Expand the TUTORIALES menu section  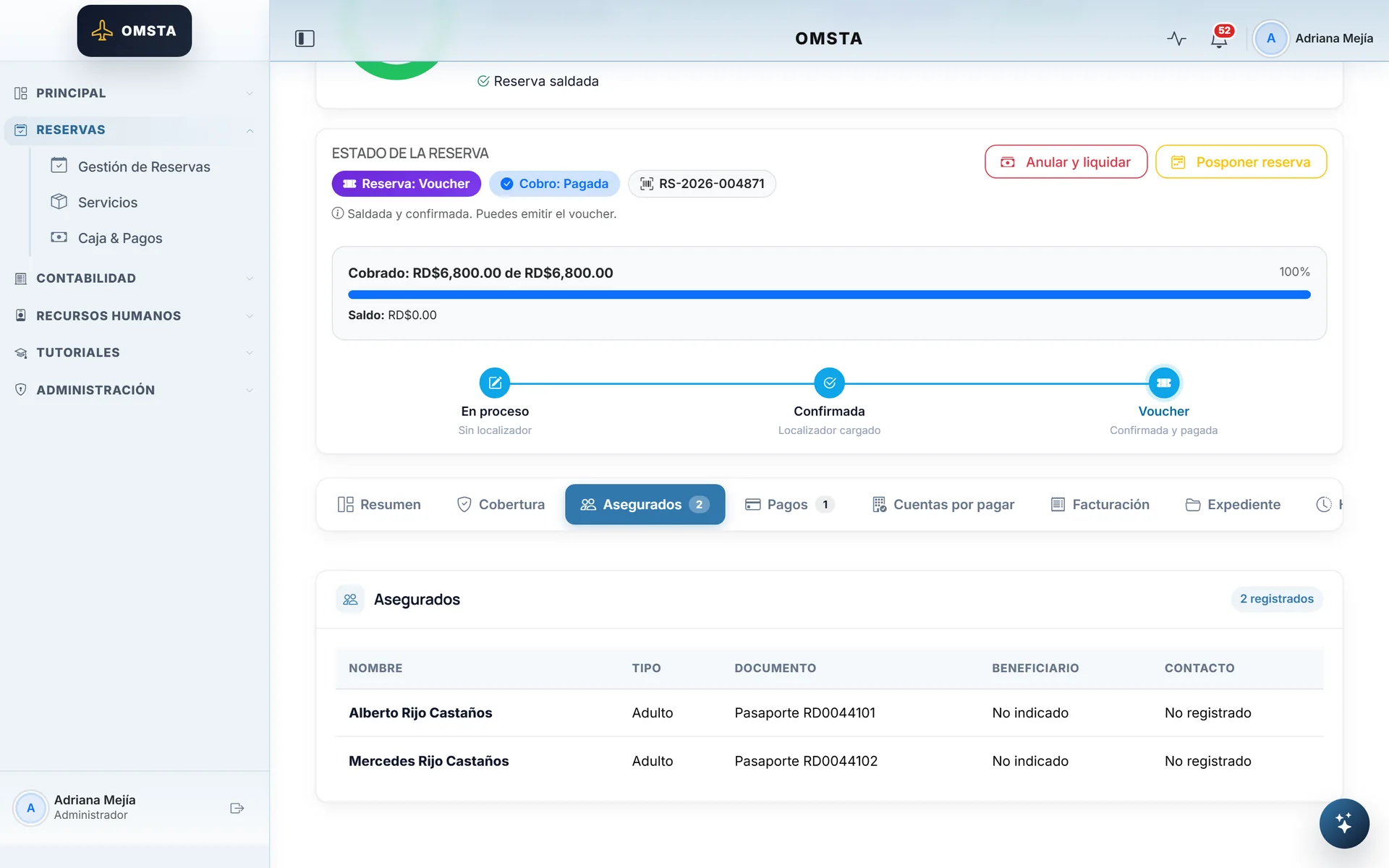pyautogui.click(x=135, y=353)
